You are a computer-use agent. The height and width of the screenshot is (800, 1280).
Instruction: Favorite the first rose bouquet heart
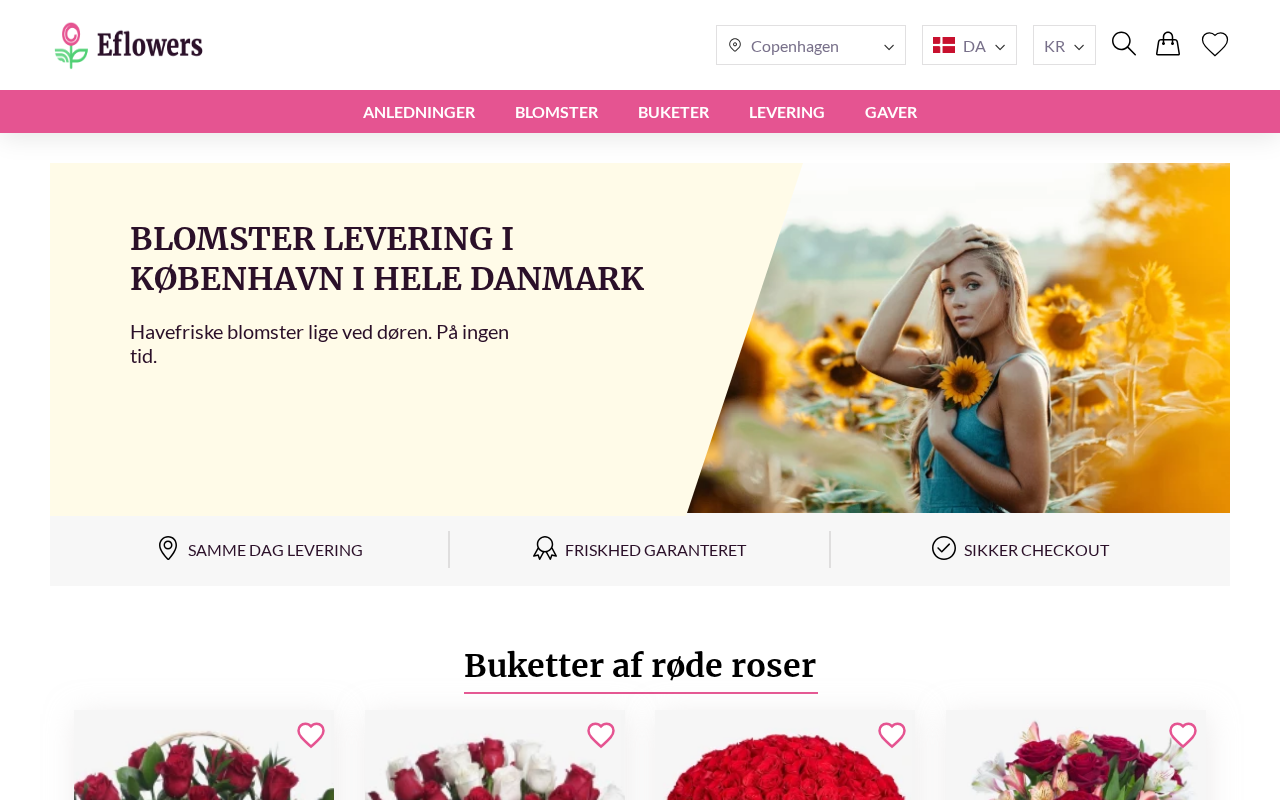[x=311, y=735]
